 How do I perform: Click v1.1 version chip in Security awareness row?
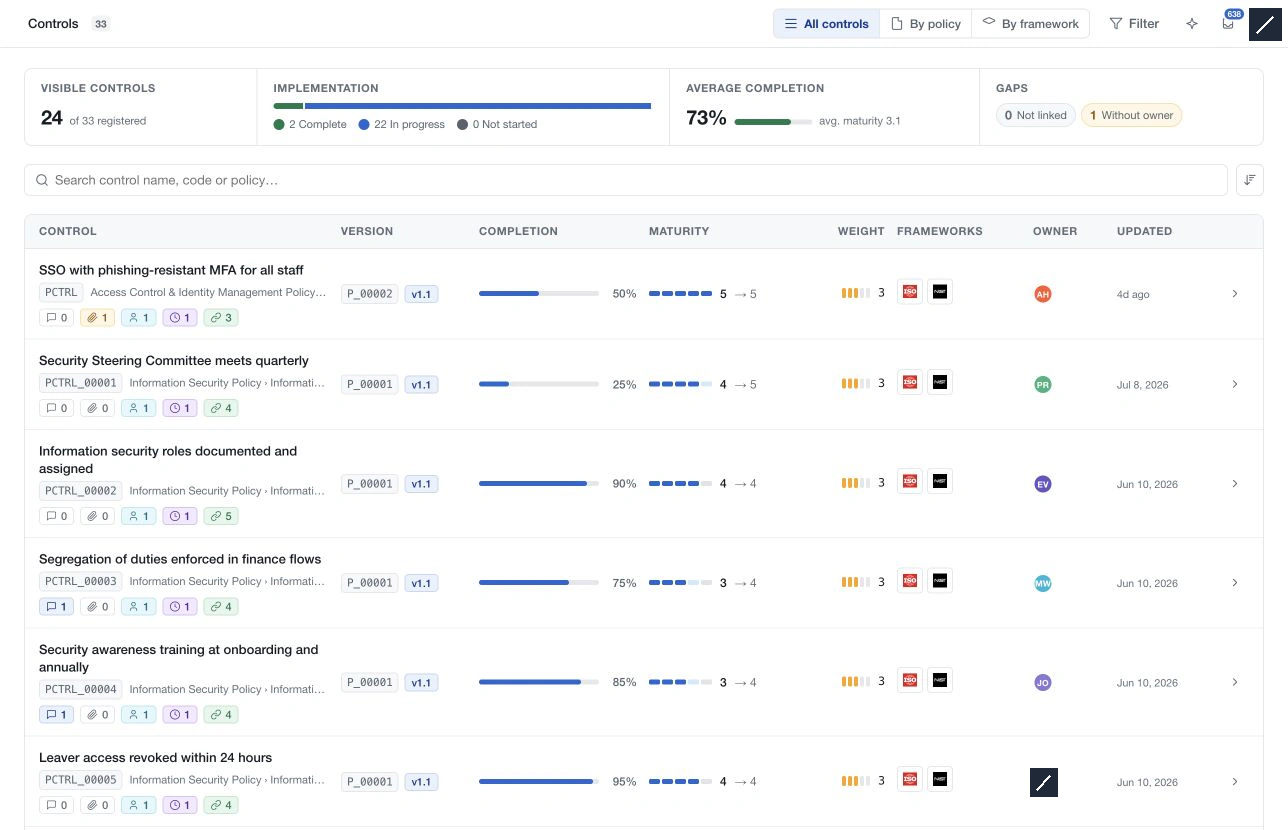pyautogui.click(x=421, y=682)
